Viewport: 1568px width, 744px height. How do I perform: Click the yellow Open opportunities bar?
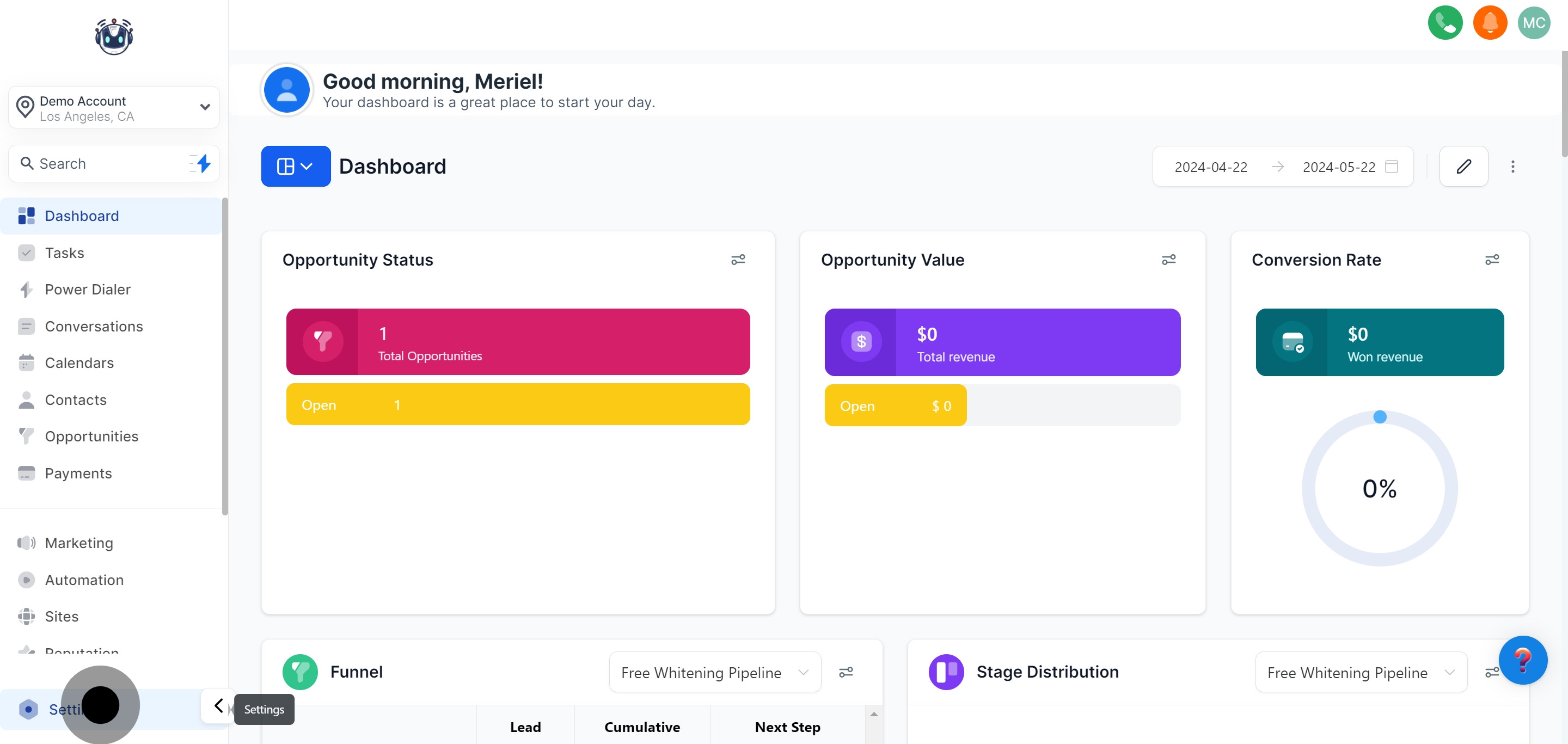(x=517, y=404)
